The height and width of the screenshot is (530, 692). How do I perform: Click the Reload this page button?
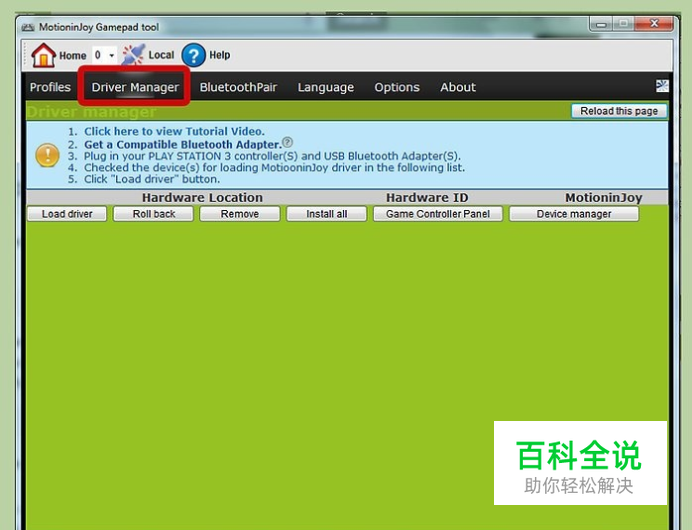[619, 111]
